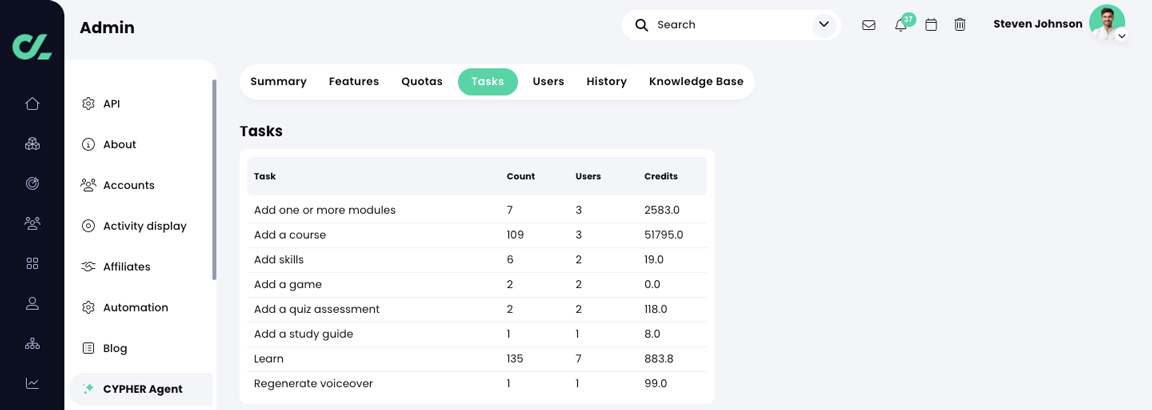Image resolution: width=1152 pixels, height=410 pixels.
Task: Click the analytics chart icon in rail
Action: click(x=32, y=383)
